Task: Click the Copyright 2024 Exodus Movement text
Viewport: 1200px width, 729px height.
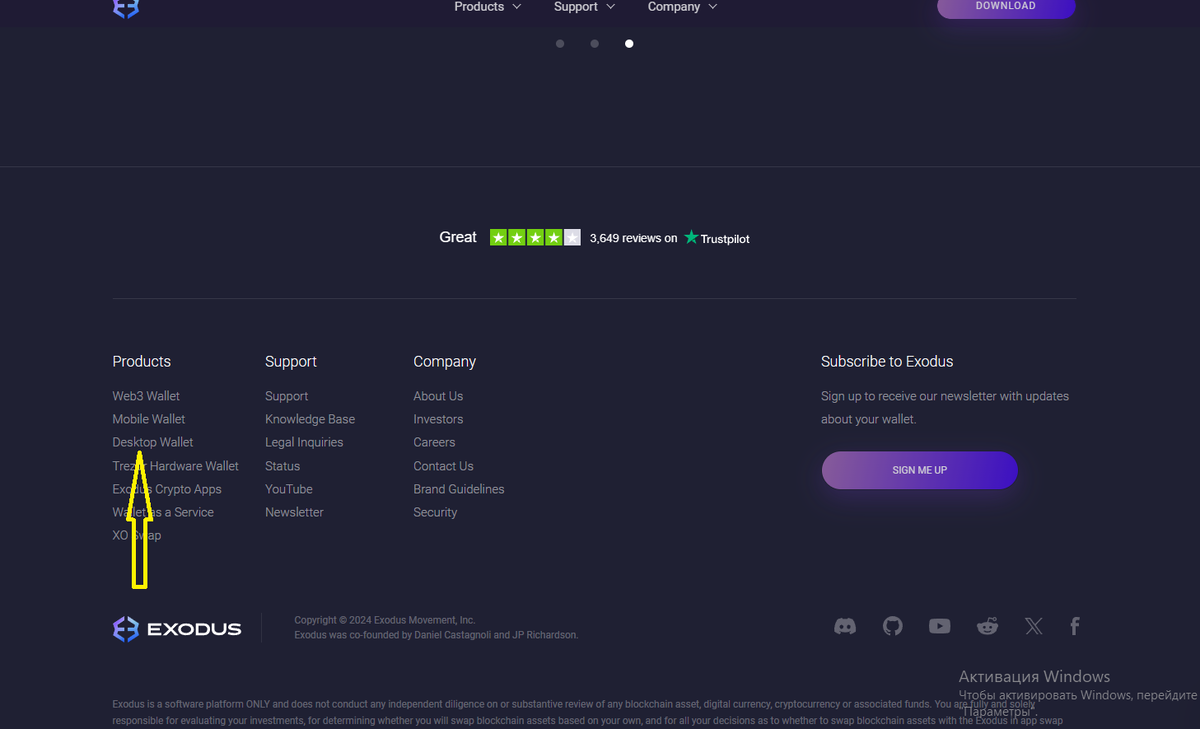Action: tap(385, 620)
